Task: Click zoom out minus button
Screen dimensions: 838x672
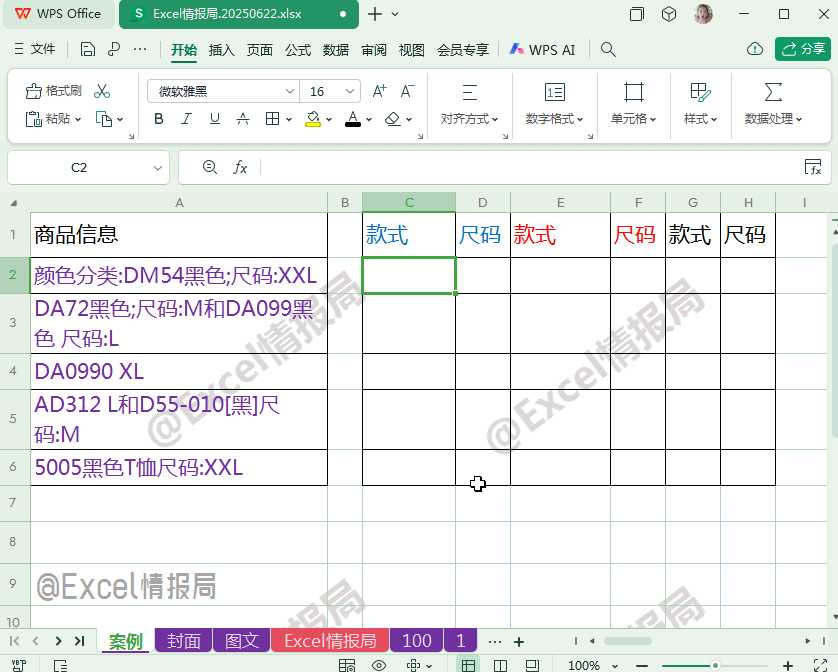Action: point(642,666)
